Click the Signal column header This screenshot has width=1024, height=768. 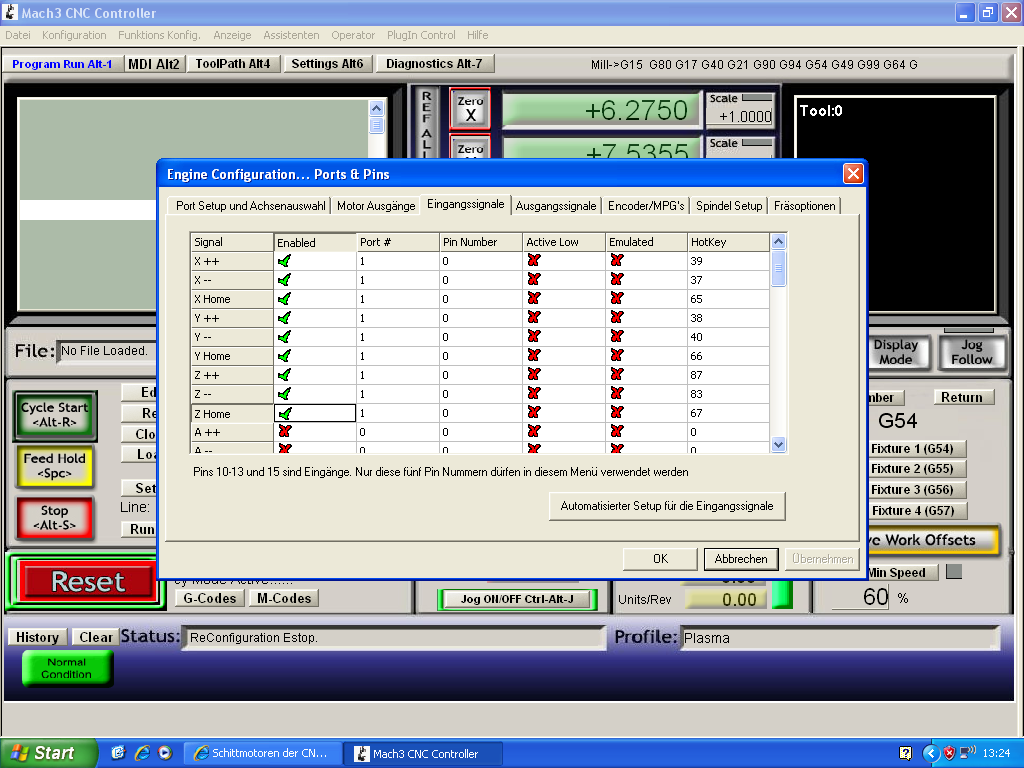pos(232,242)
